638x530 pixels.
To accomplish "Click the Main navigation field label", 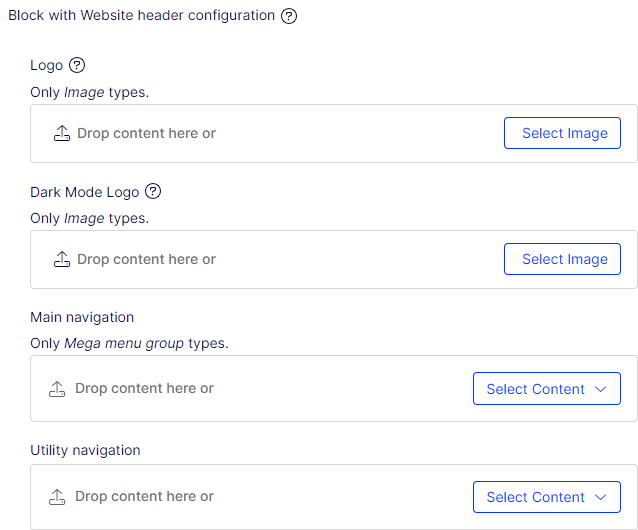I will [82, 317].
